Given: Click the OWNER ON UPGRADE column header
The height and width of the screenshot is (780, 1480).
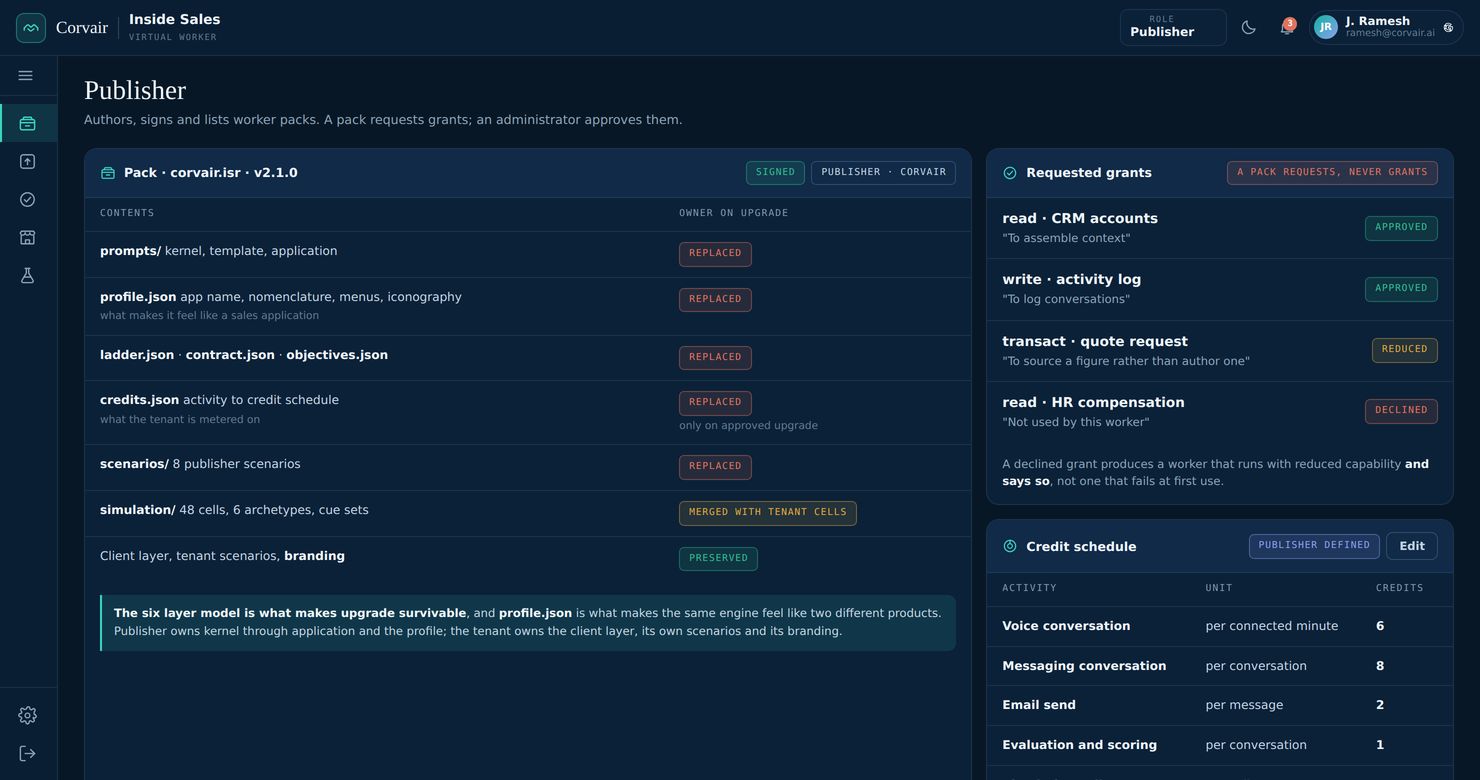Looking at the screenshot, I should tap(734, 213).
